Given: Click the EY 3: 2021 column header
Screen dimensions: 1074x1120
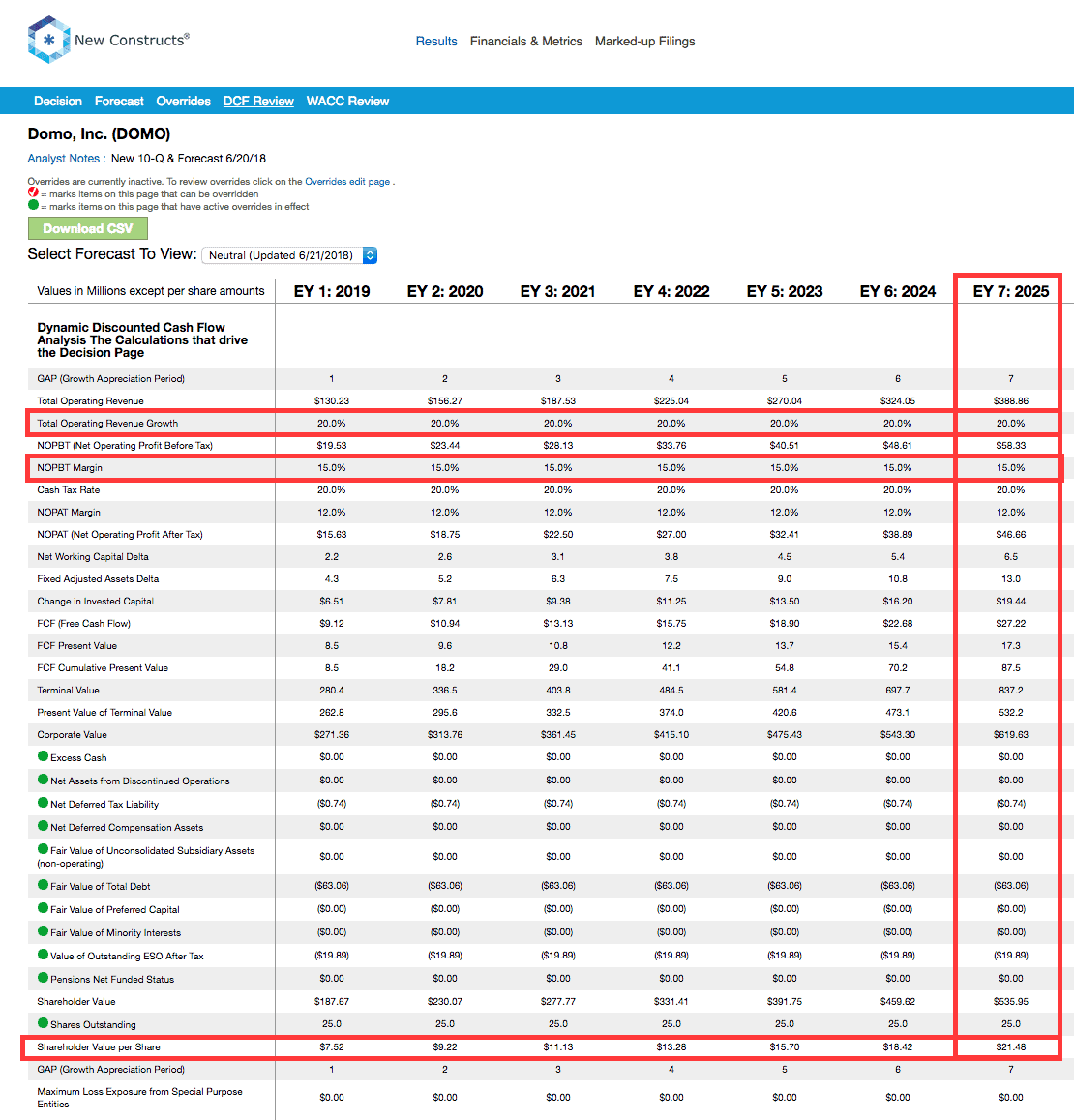Looking at the screenshot, I should coord(558,291).
